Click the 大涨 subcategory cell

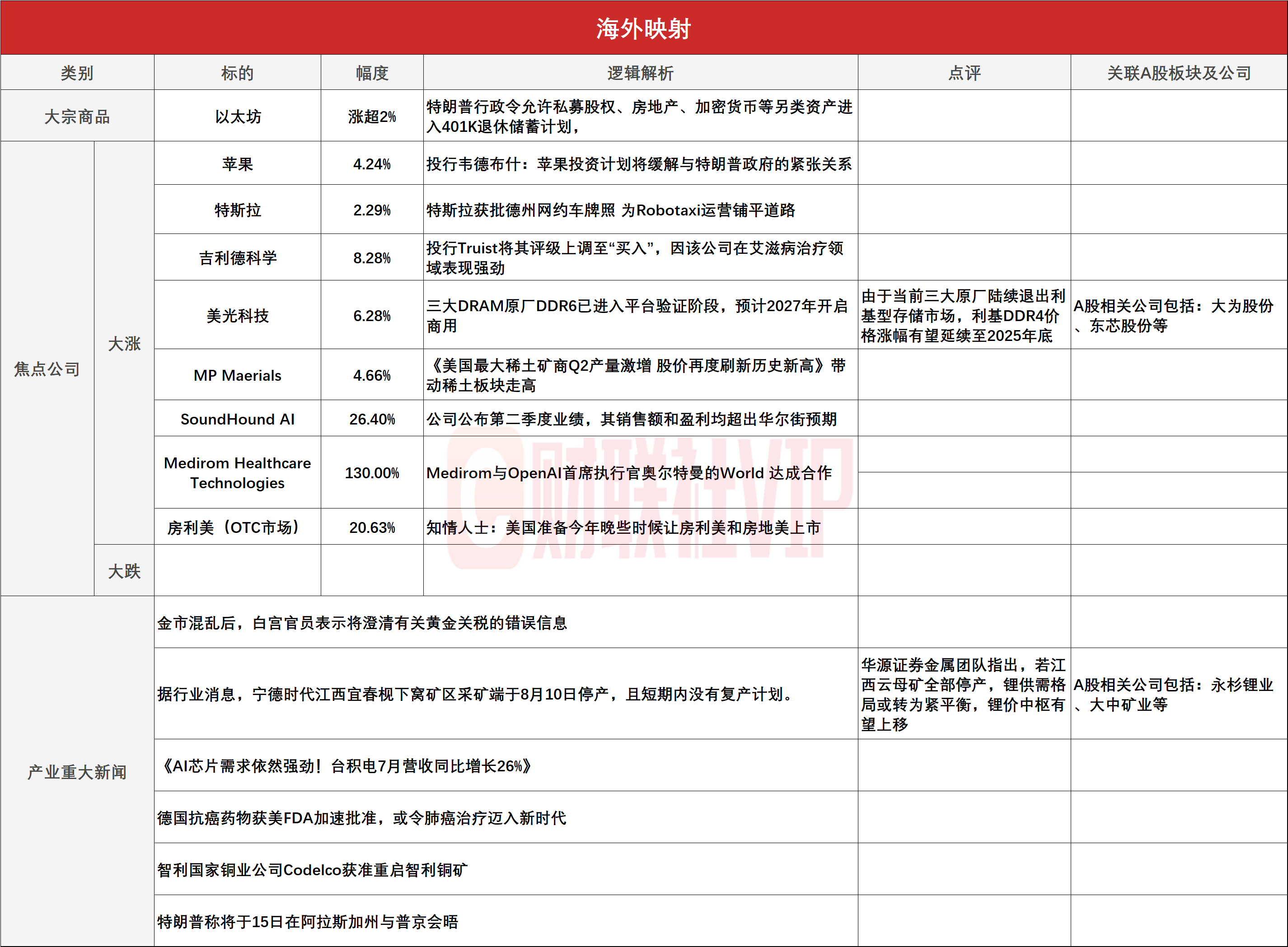point(124,343)
